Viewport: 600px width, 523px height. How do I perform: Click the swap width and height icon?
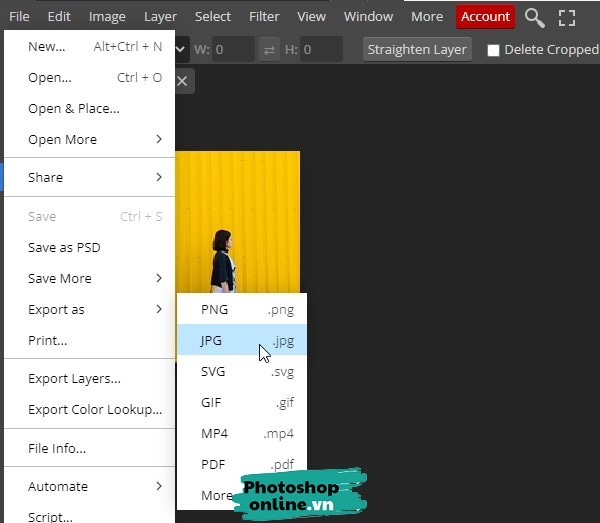tap(270, 49)
